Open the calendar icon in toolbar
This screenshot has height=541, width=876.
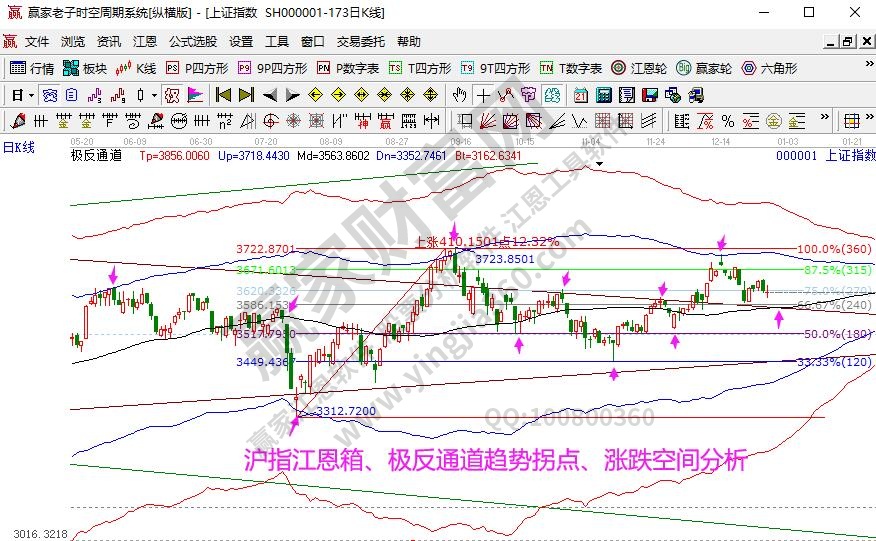(581, 95)
